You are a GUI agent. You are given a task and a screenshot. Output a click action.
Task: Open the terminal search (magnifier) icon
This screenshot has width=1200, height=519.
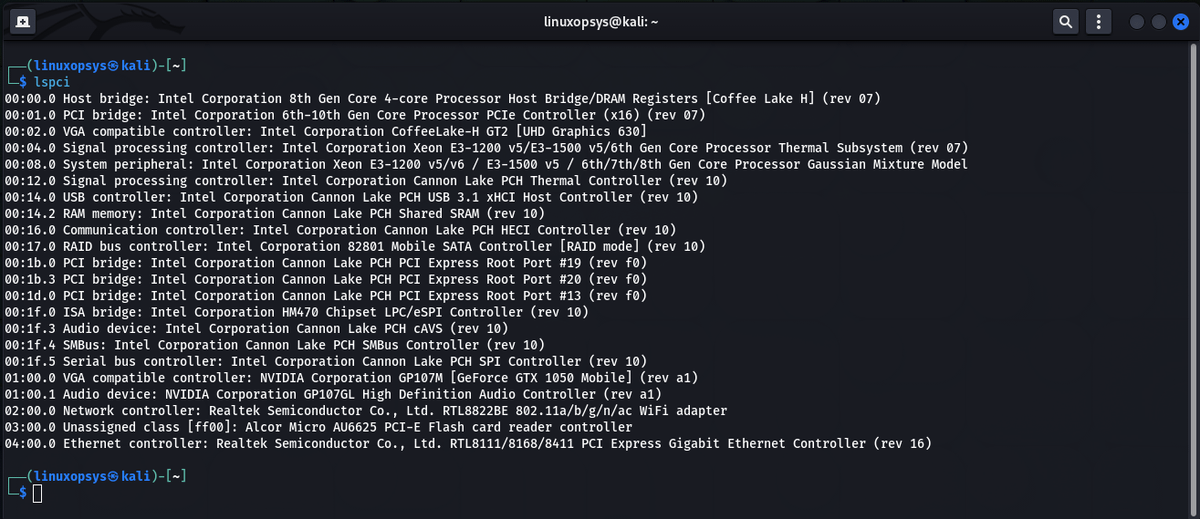click(x=1066, y=21)
